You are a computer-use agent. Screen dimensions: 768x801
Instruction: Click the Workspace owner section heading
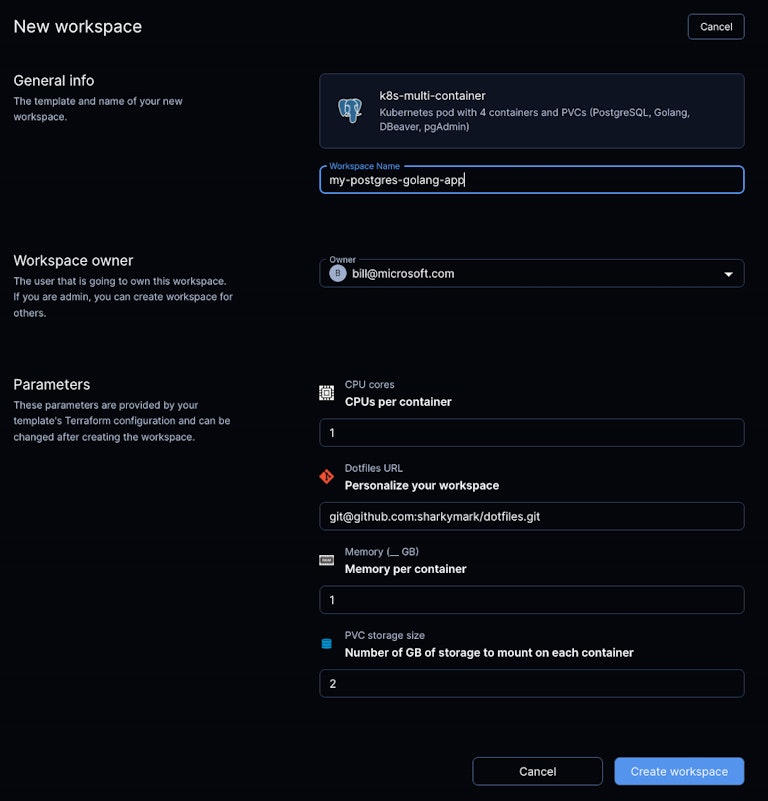point(73,261)
